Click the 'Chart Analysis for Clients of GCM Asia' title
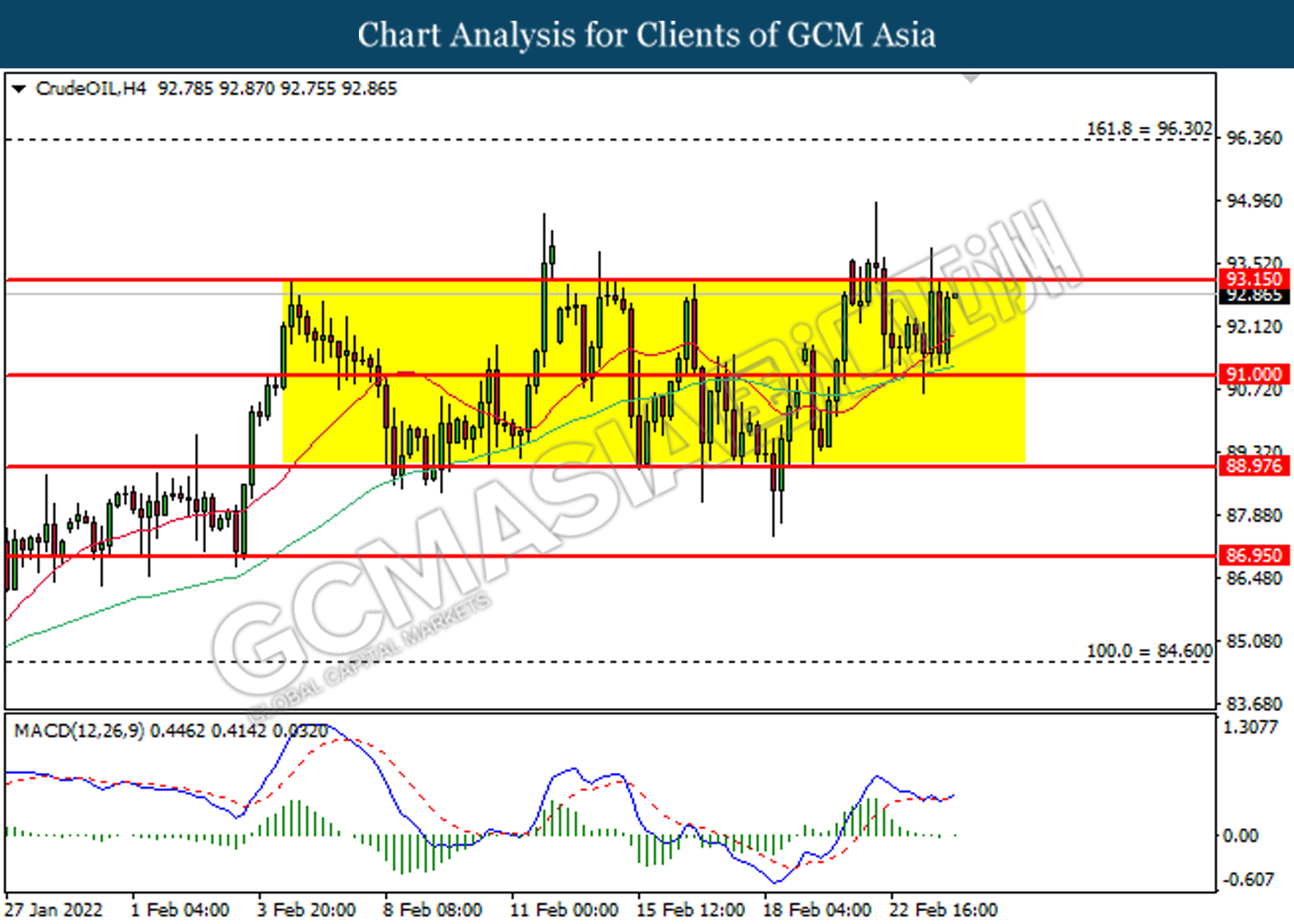 [647, 35]
